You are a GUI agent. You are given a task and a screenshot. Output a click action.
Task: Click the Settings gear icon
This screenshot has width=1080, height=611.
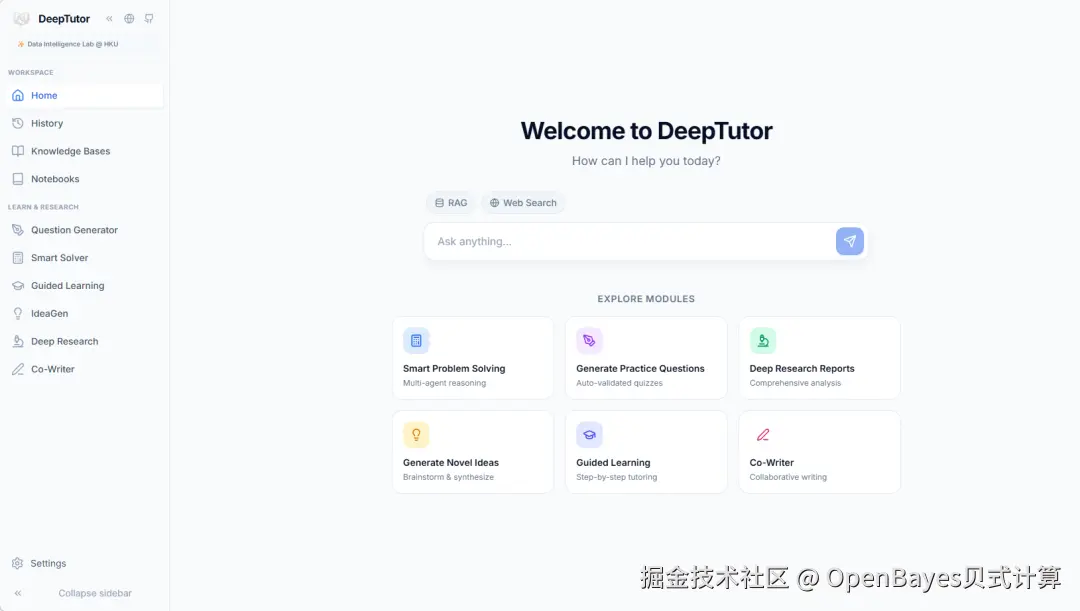tap(18, 563)
